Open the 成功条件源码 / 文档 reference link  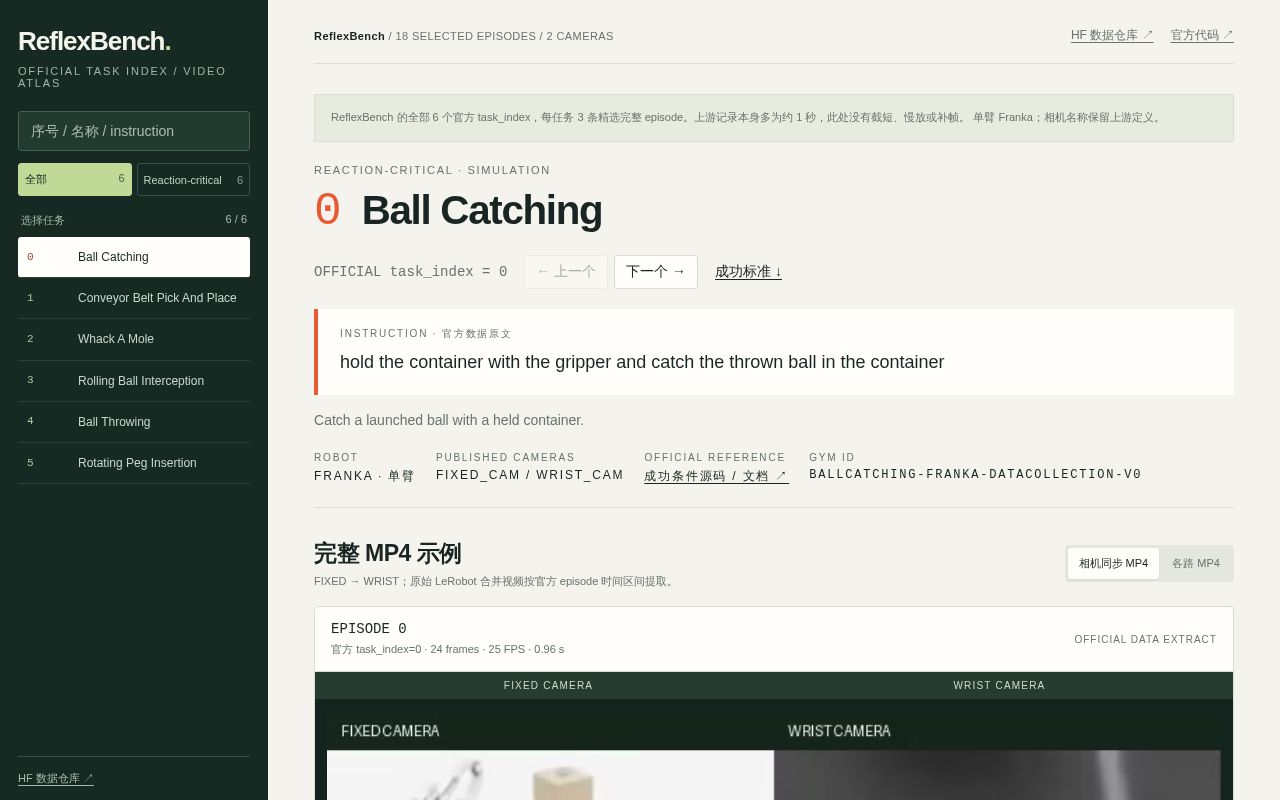coord(716,476)
